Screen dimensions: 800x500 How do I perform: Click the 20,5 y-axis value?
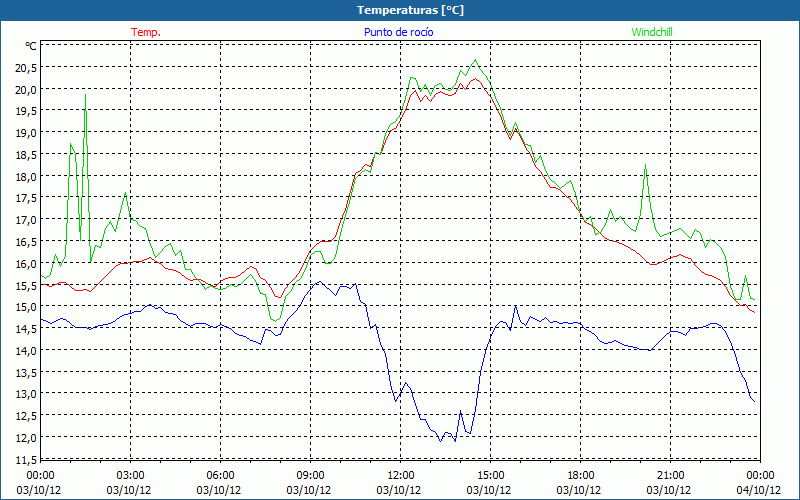click(x=26, y=68)
